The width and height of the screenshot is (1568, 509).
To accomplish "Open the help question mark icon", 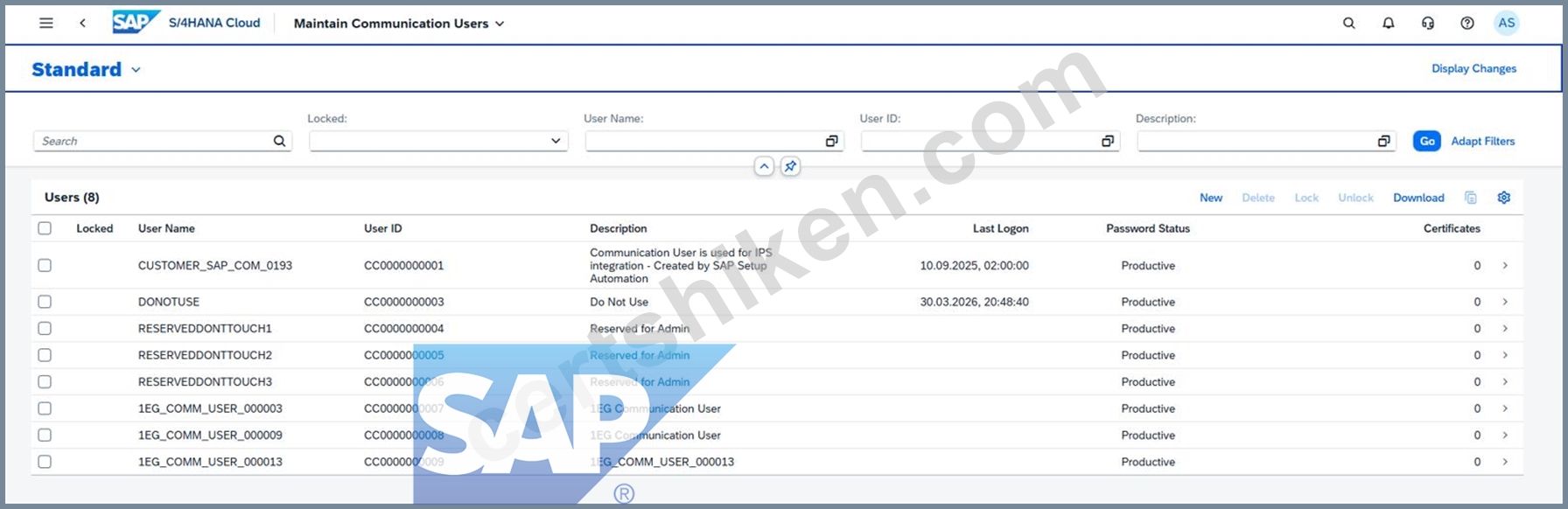I will (1467, 24).
